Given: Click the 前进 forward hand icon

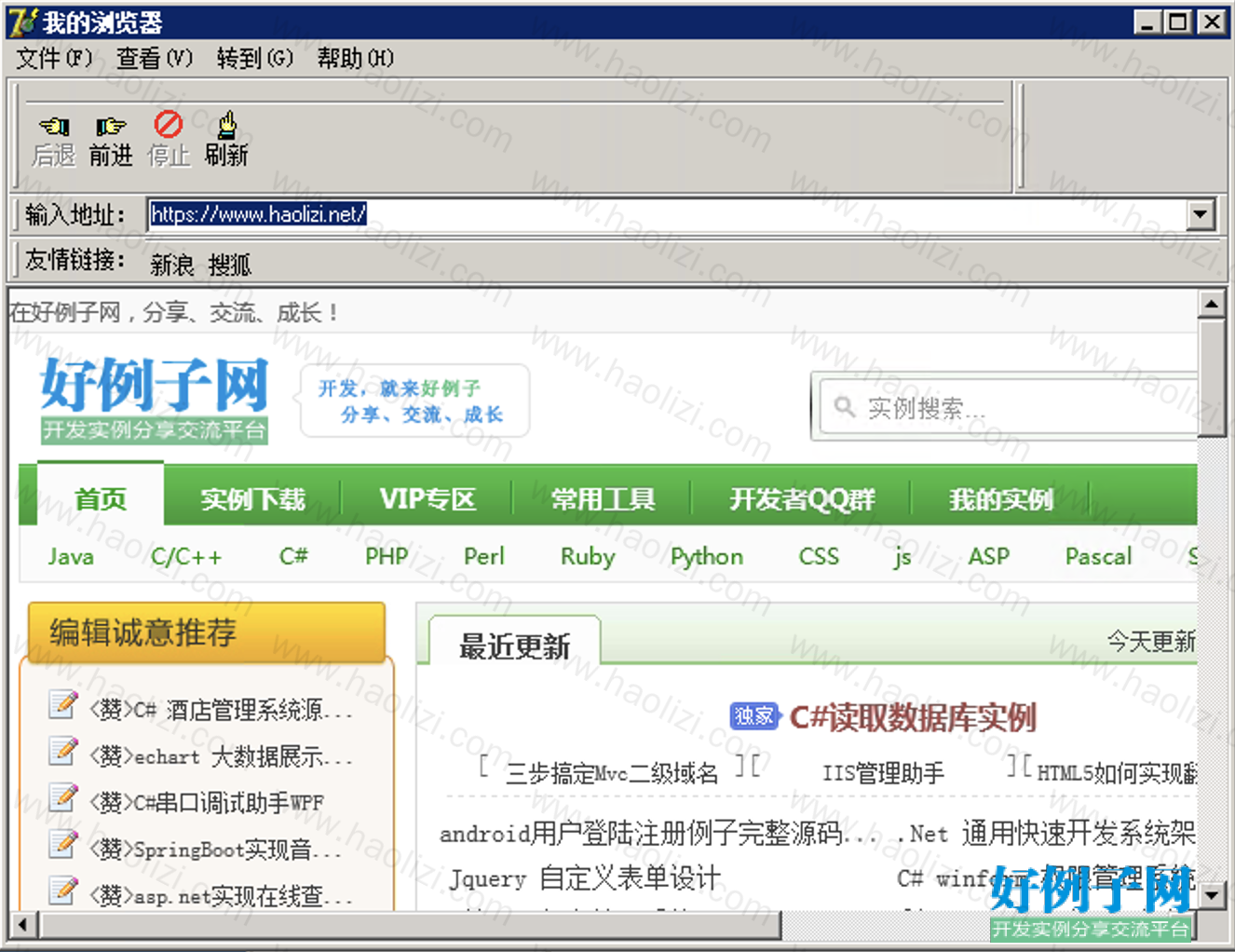Looking at the screenshot, I should [111, 126].
